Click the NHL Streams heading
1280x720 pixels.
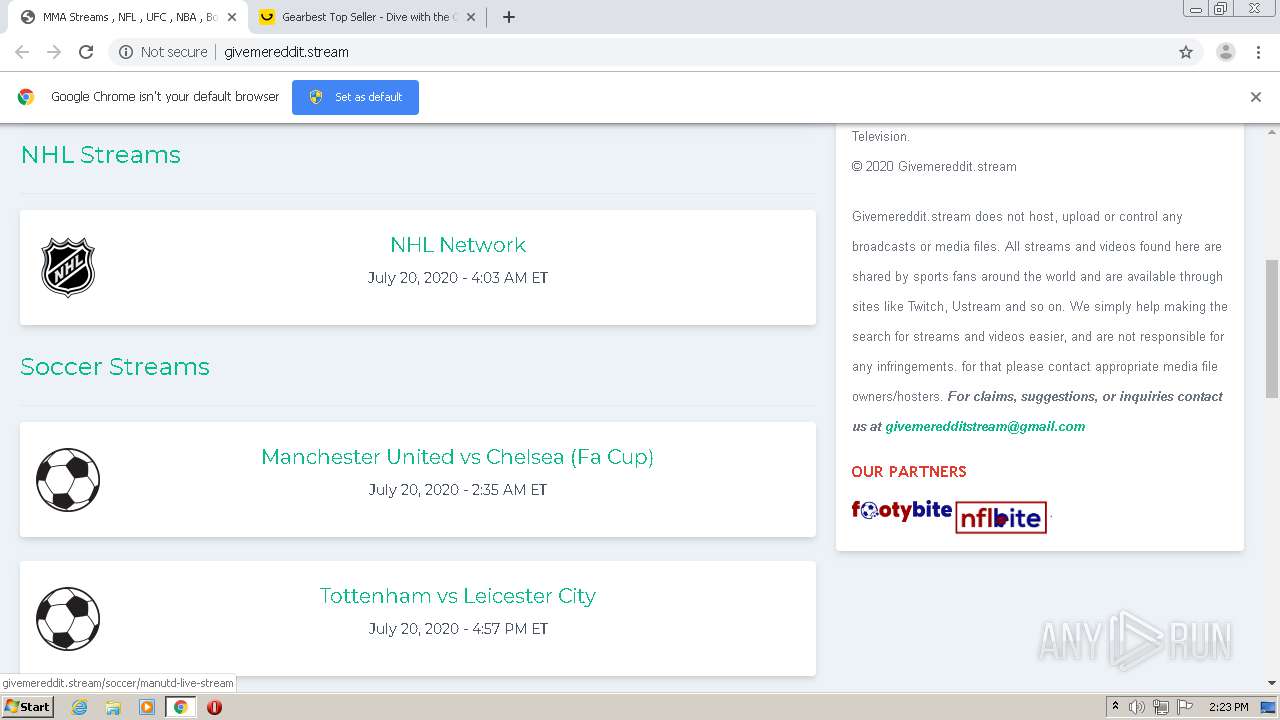click(101, 155)
